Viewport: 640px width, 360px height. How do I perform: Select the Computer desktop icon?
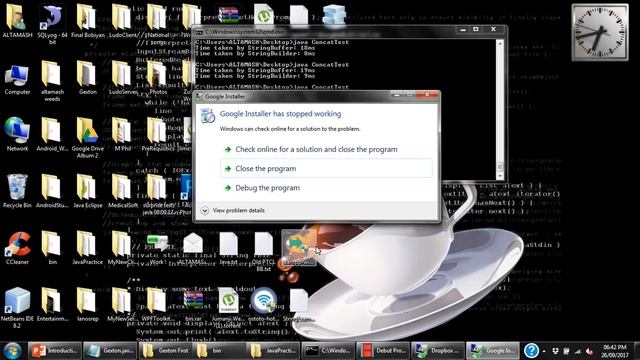(17, 79)
